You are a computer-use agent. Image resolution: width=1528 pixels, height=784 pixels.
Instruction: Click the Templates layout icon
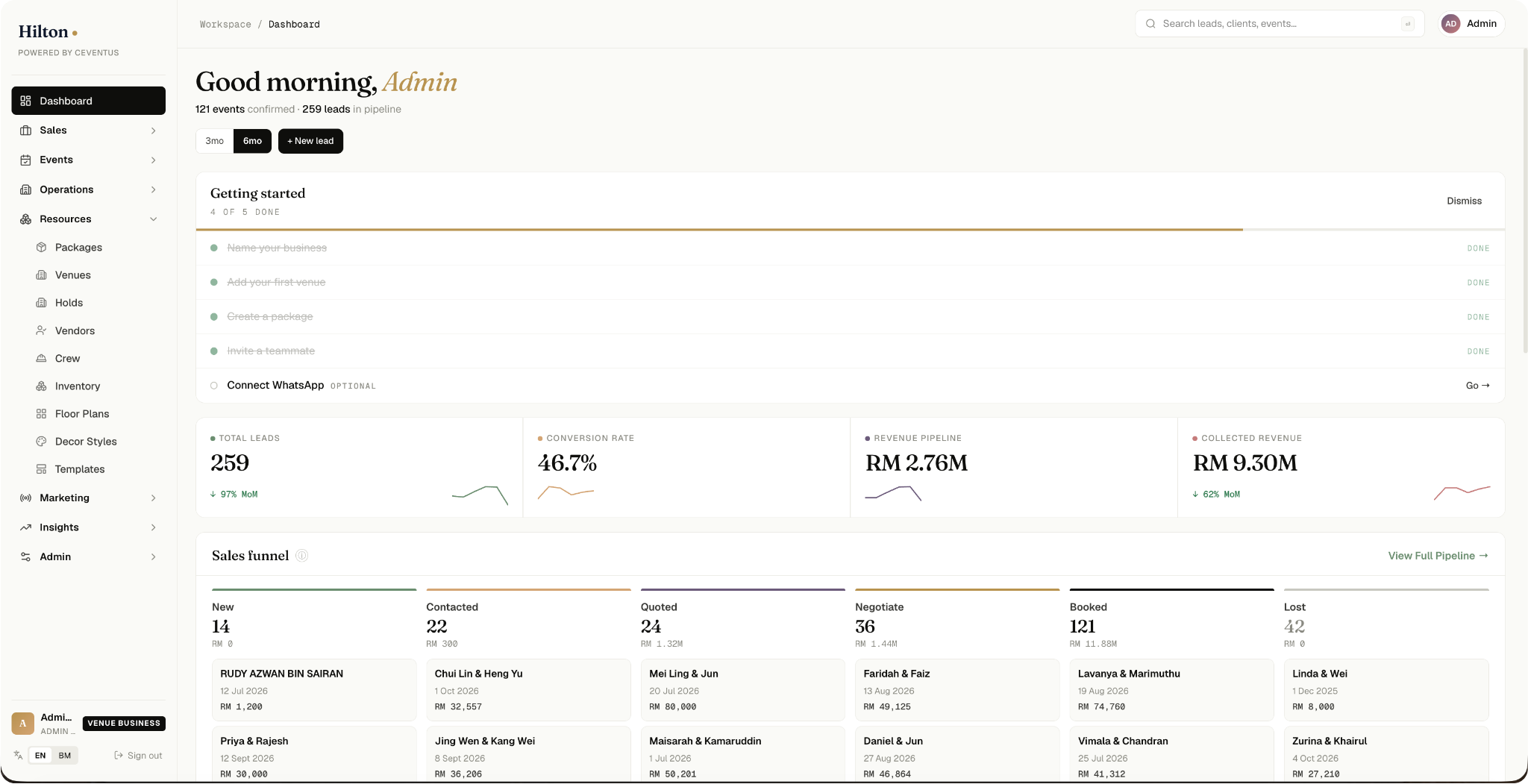pyautogui.click(x=42, y=468)
